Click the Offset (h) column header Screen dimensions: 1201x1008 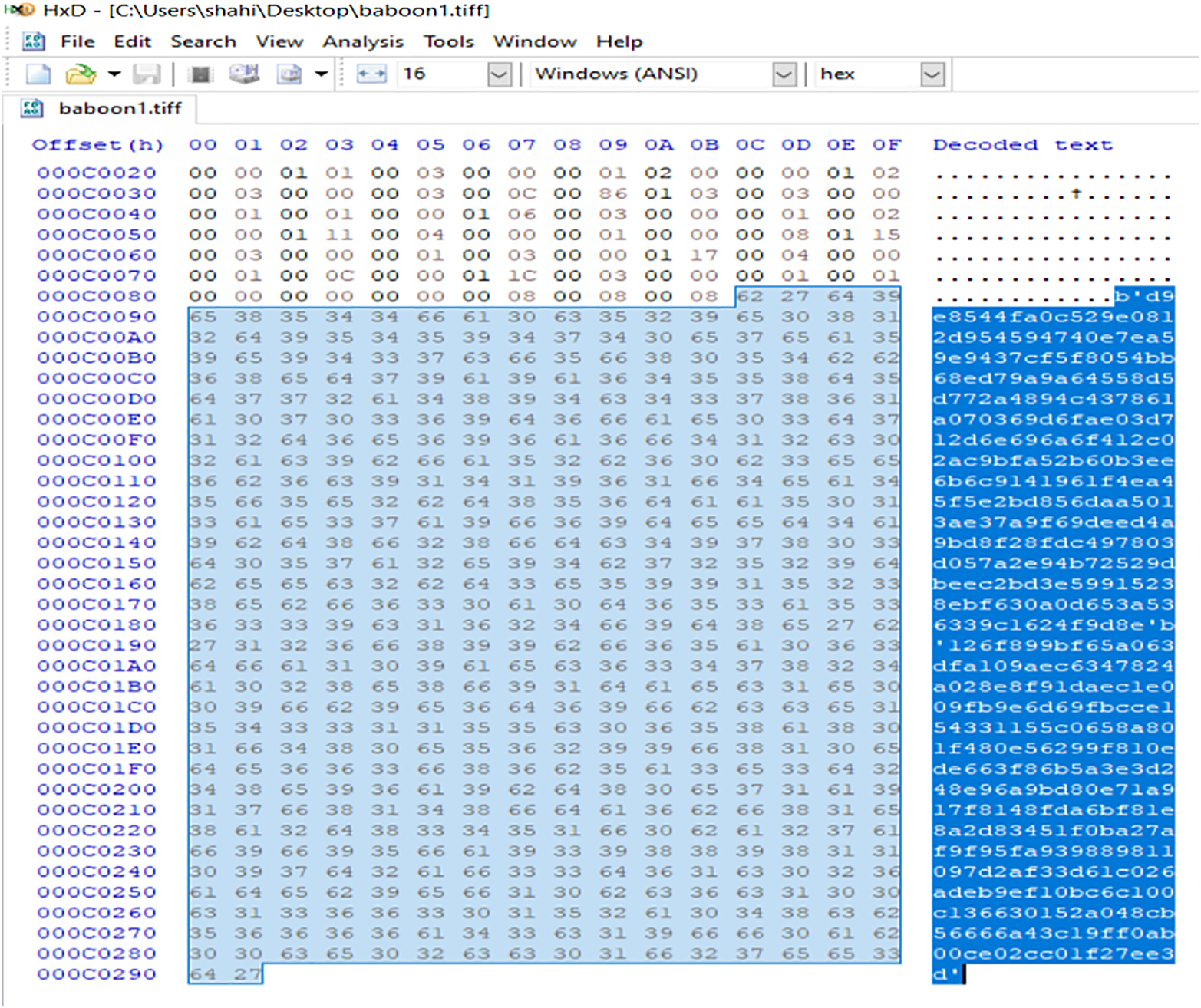97,145
